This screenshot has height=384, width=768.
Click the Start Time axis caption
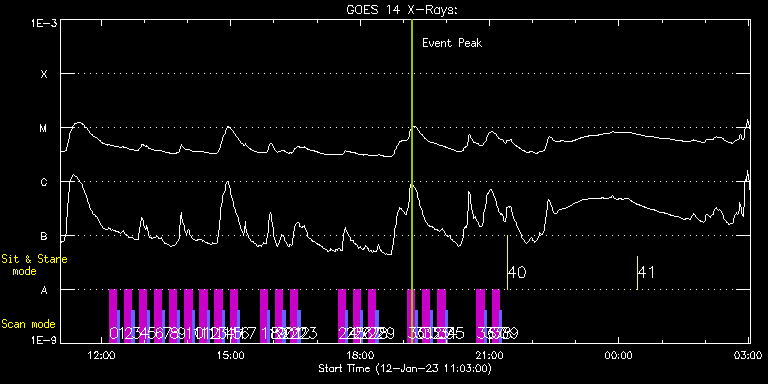pos(405,368)
